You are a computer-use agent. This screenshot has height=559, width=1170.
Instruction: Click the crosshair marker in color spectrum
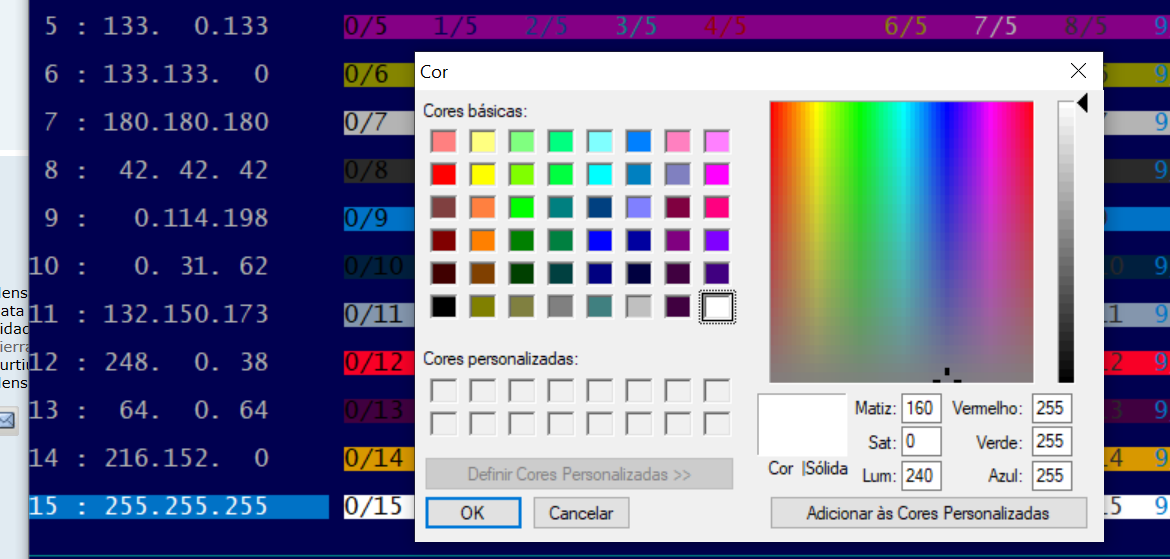[x=947, y=375]
